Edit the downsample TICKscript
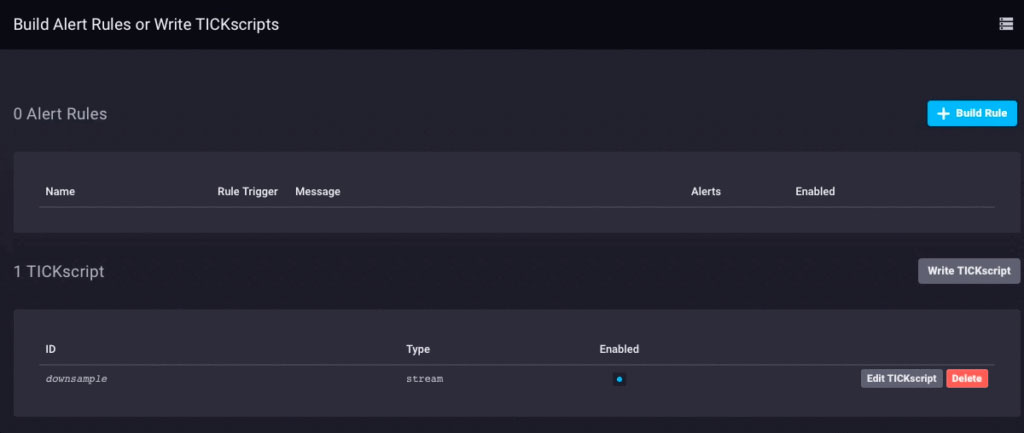The image size is (1024, 433). pos(901,379)
